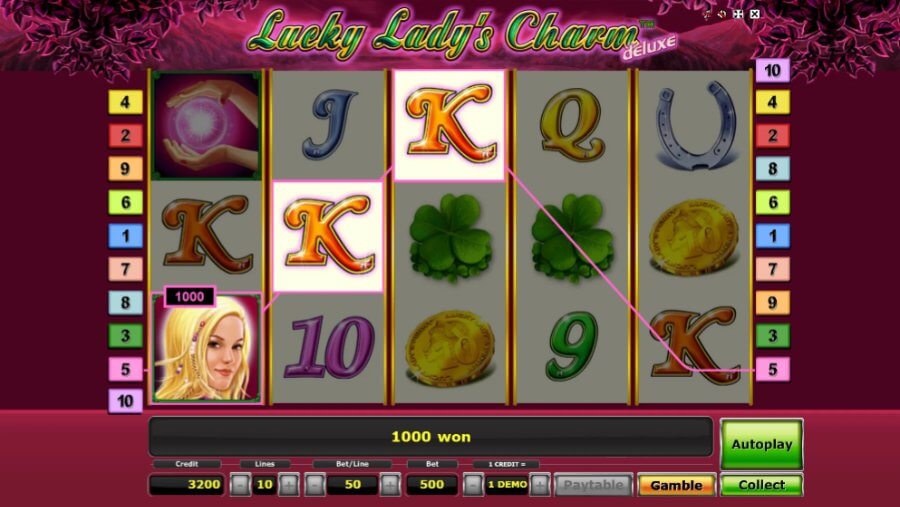The width and height of the screenshot is (900, 507).
Task: Start the Gamble feature
Action: click(676, 485)
